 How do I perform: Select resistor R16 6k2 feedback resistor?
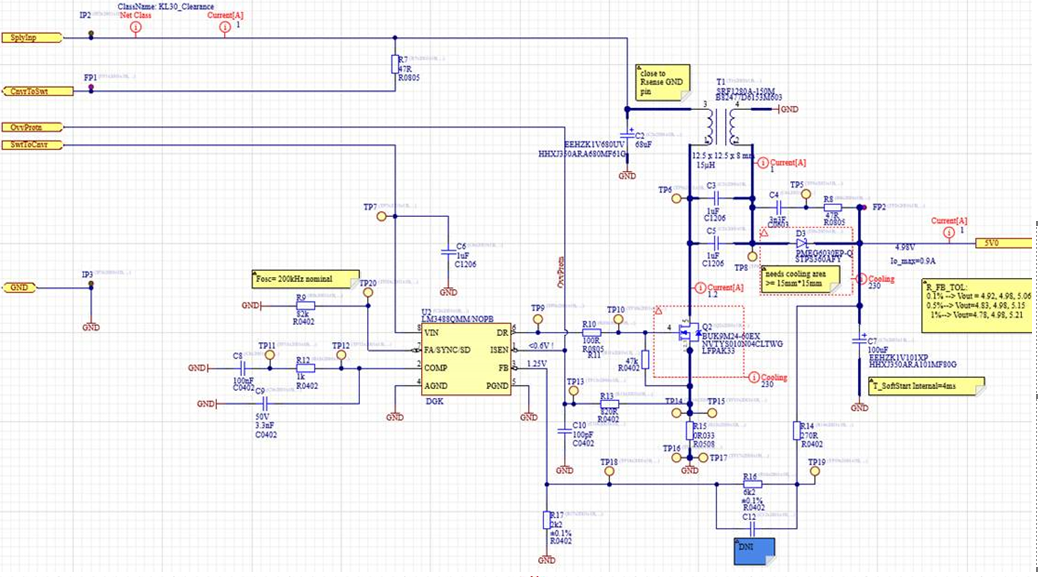pos(753,484)
